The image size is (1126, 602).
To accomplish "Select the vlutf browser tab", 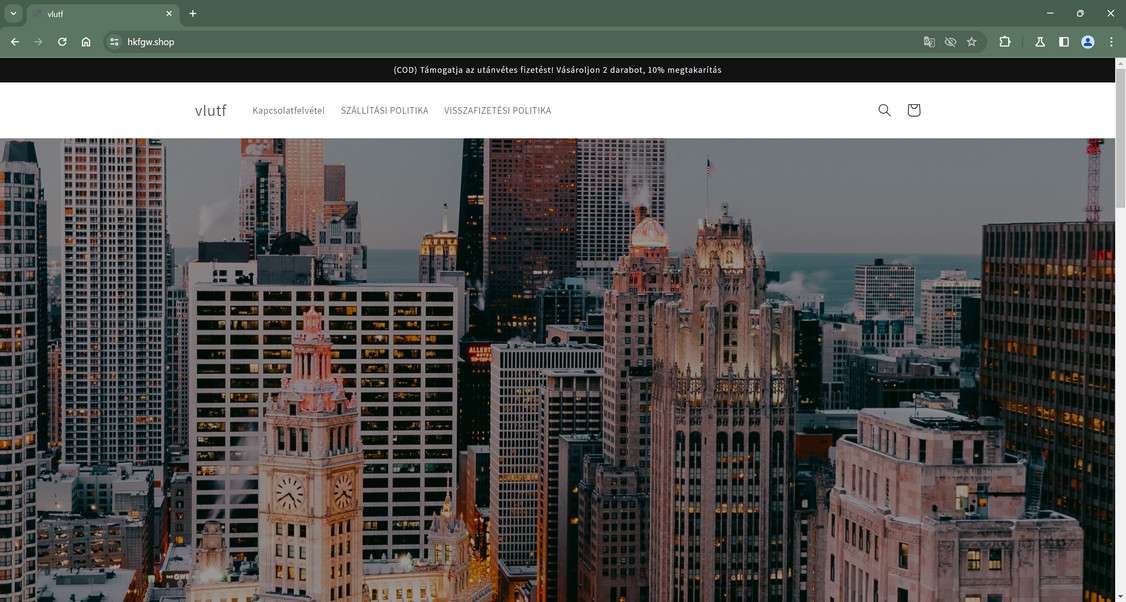I will [x=103, y=14].
